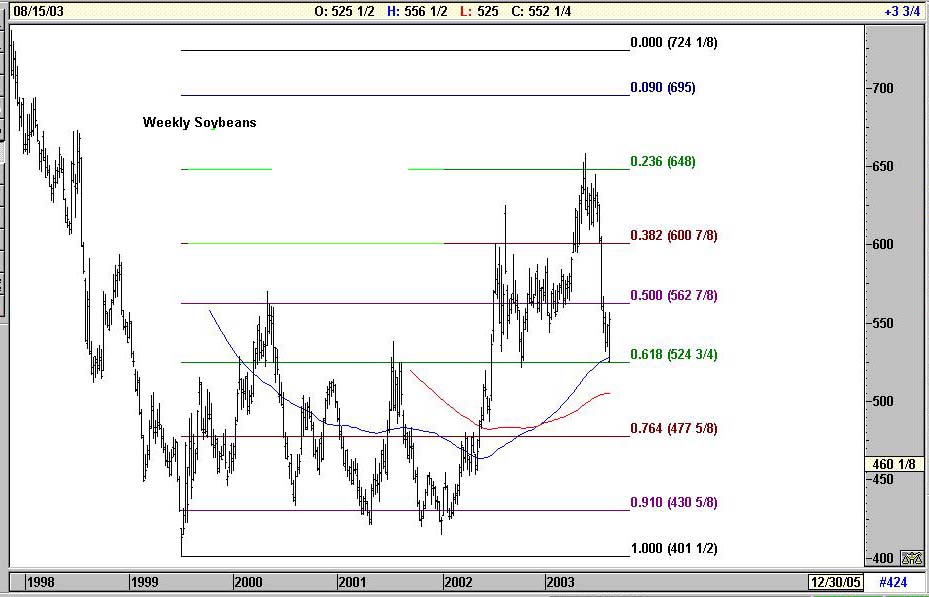Click the low value 525
The height and width of the screenshot is (597, 929).
[x=487, y=11]
